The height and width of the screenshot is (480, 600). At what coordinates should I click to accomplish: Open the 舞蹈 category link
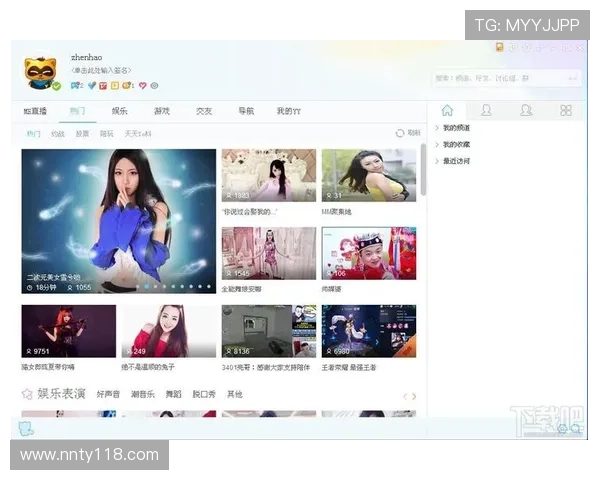pos(173,394)
